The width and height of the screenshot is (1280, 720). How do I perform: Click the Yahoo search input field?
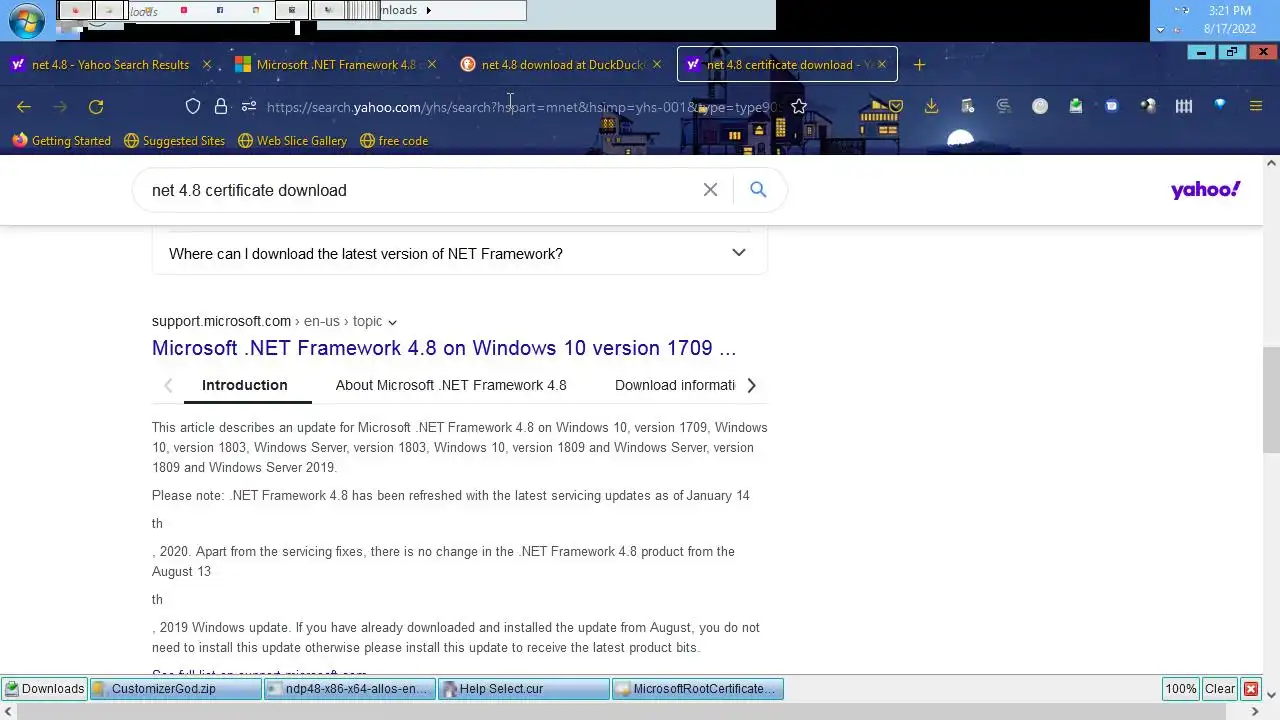click(x=420, y=190)
